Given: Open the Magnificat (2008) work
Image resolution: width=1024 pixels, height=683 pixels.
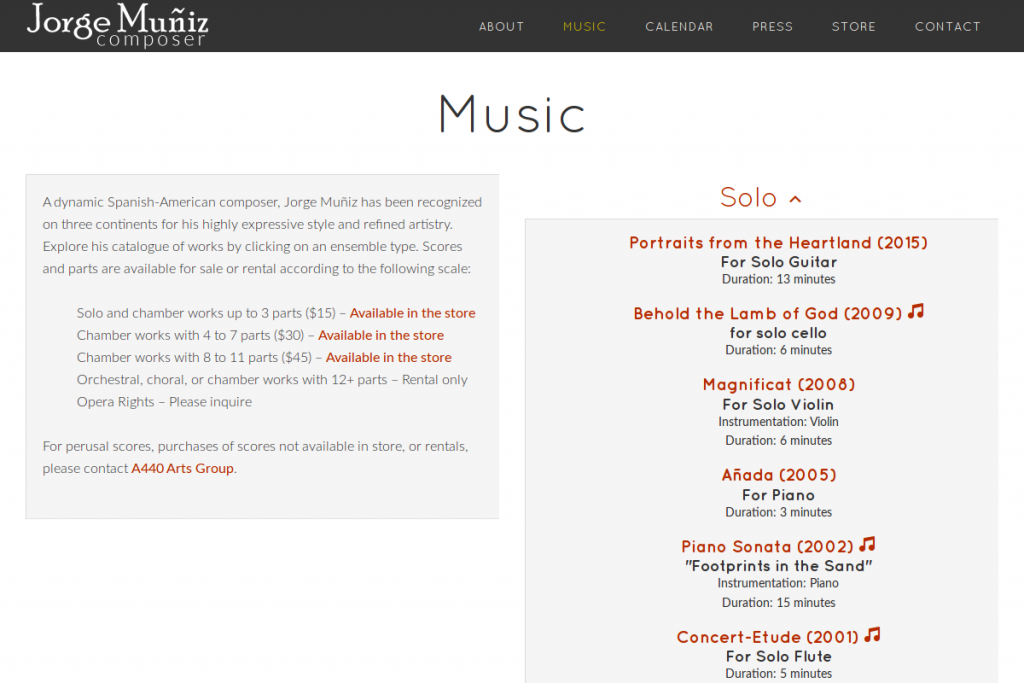Looking at the screenshot, I should 778,385.
